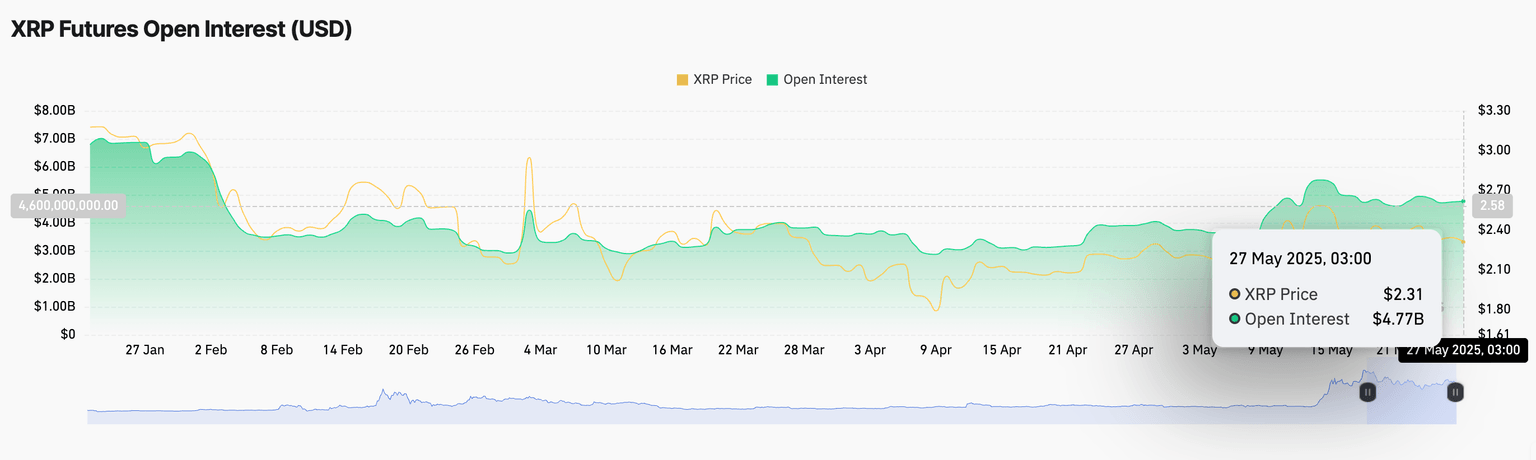Select the 9 Apr date axis label
This screenshot has height=460, width=1536.
pyautogui.click(x=935, y=350)
